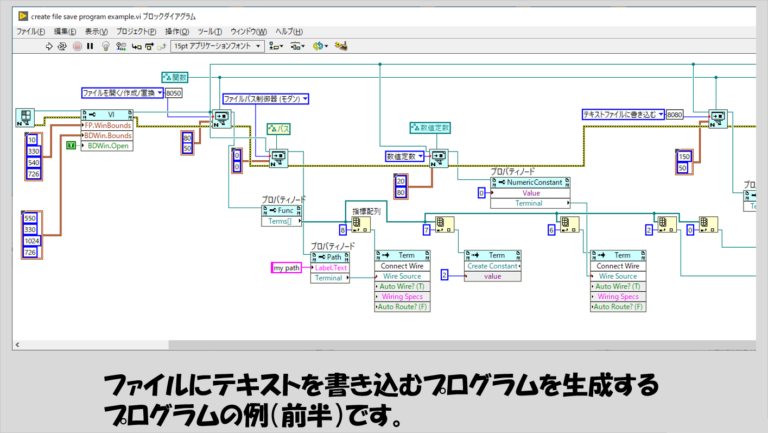
Task: Toggle the green True constant wired to BDWin.Open
Action: click(71, 145)
